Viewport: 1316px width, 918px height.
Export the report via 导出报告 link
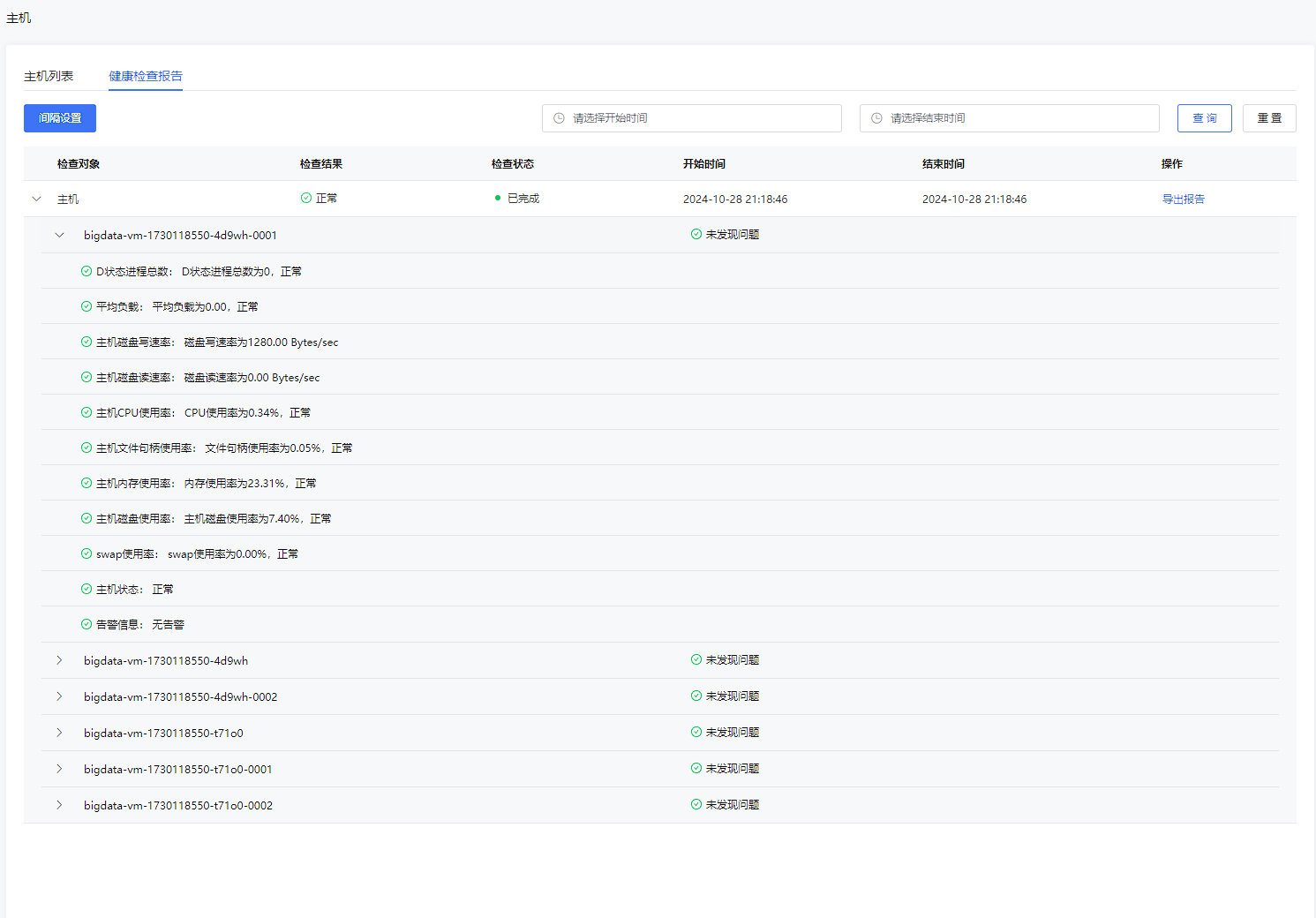[1184, 199]
